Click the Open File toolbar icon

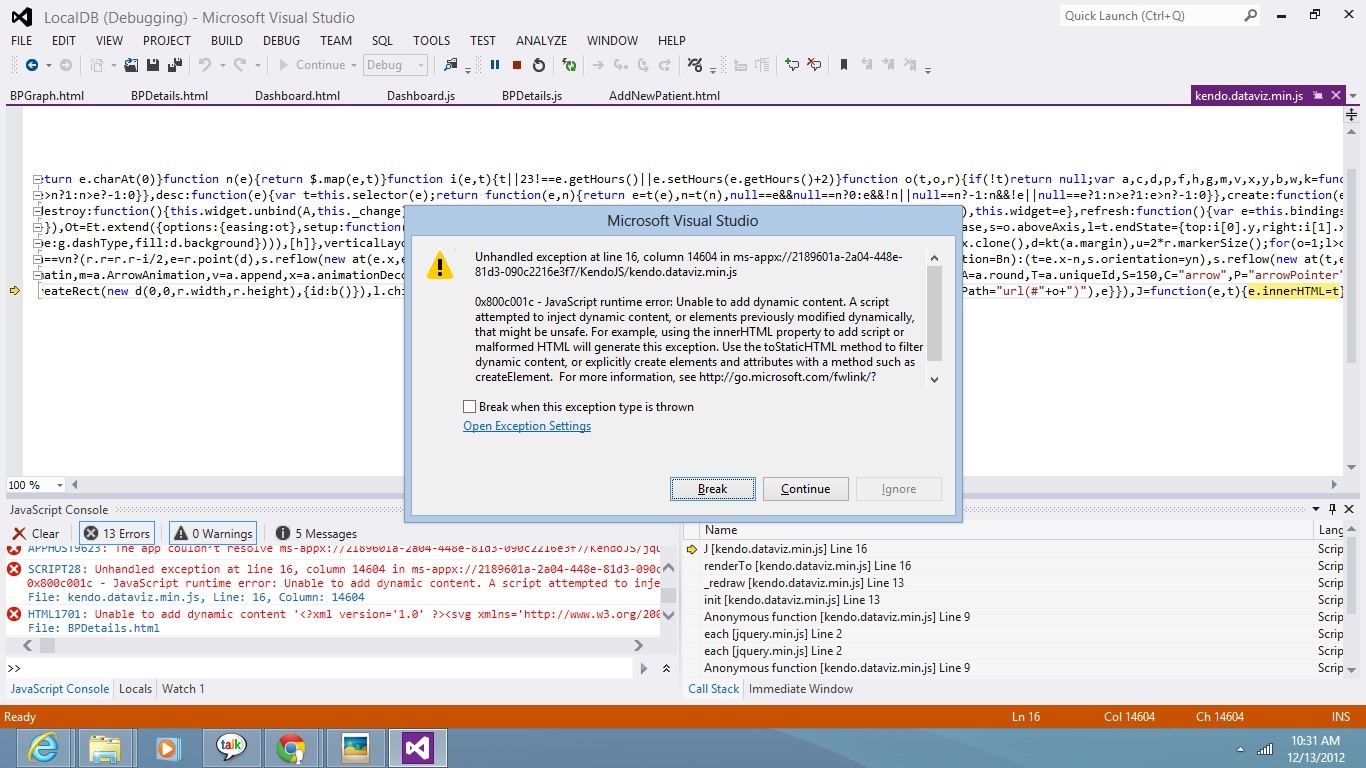click(x=131, y=65)
